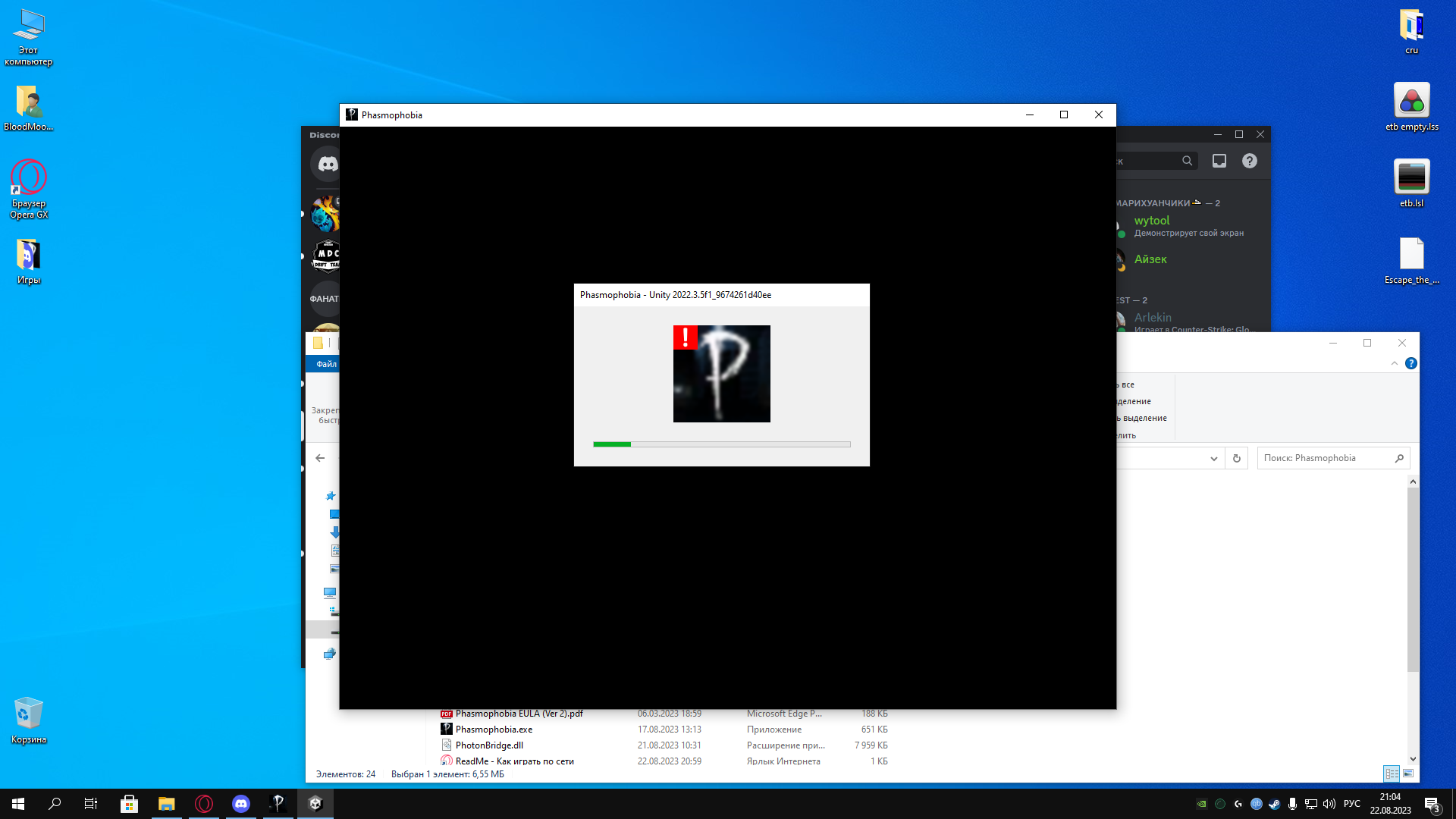This screenshot has width=1456, height=819.
Task: Select the ФАНАТ server in Discord sidebar
Action: 325,299
